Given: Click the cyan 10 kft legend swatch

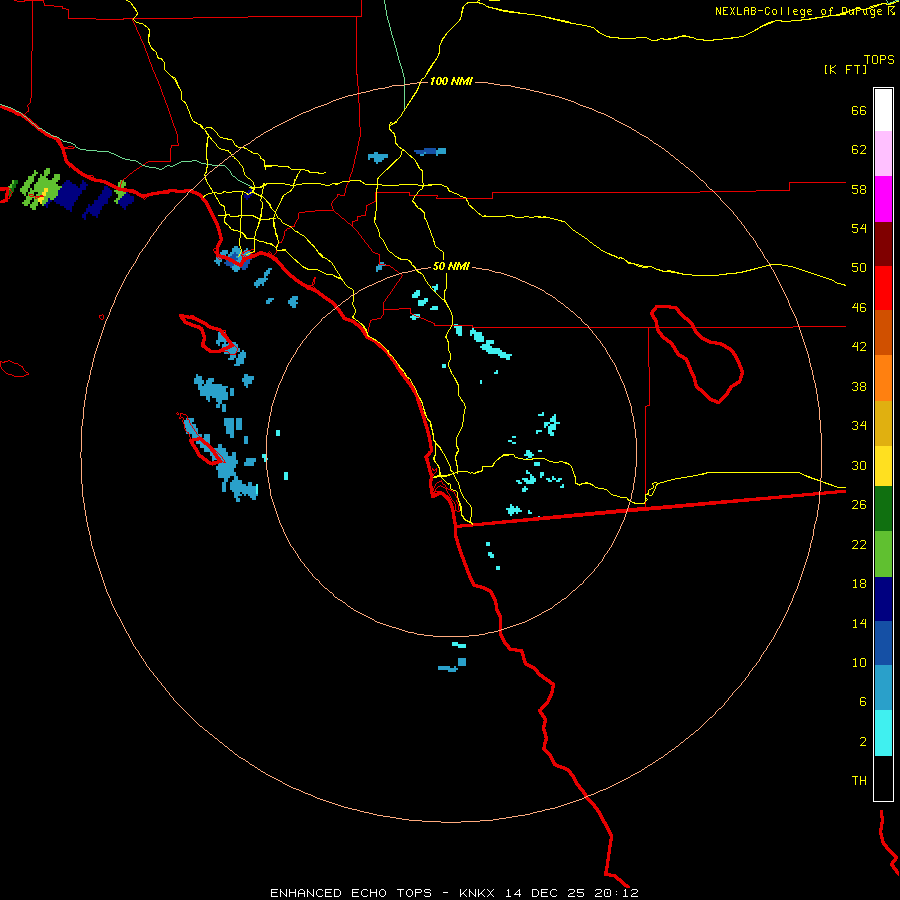Looking at the screenshot, I should tap(883, 733).
